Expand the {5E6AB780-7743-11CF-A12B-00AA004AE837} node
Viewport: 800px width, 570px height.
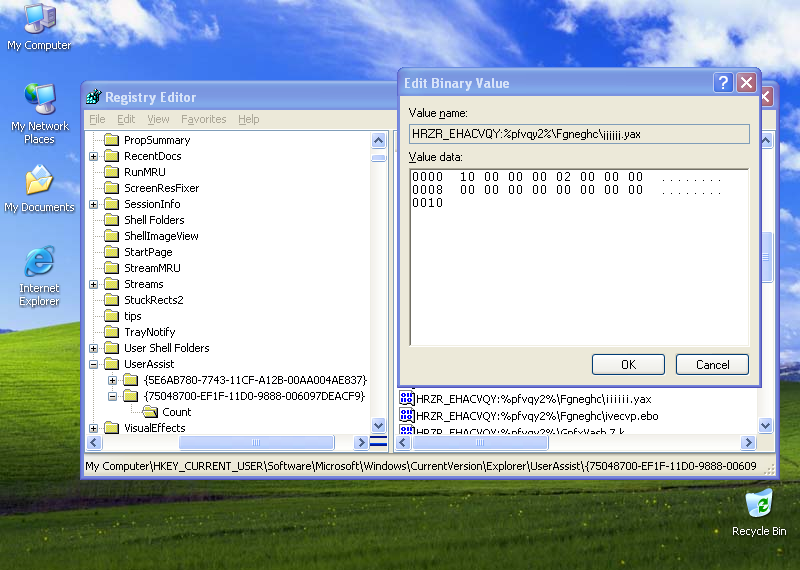click(113, 380)
